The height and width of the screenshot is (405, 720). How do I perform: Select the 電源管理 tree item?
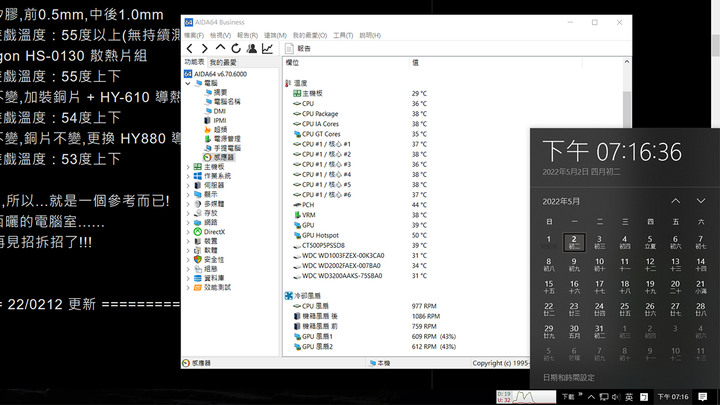click(226, 139)
